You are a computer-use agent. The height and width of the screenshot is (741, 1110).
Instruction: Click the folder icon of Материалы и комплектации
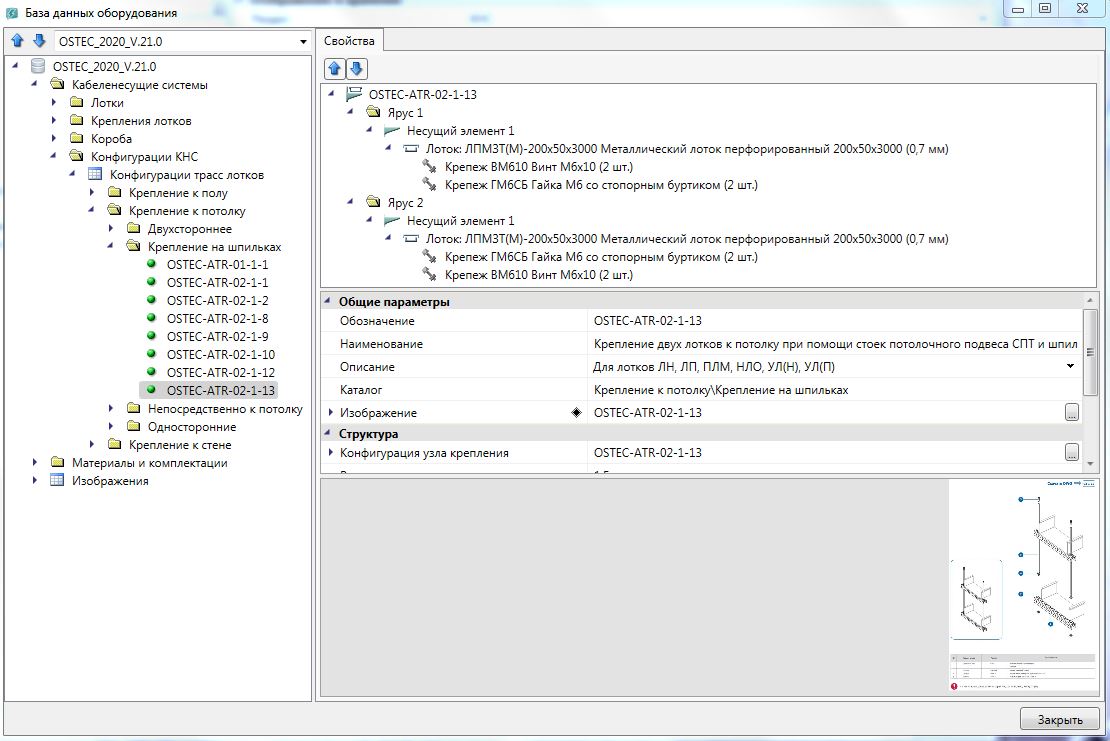57,462
